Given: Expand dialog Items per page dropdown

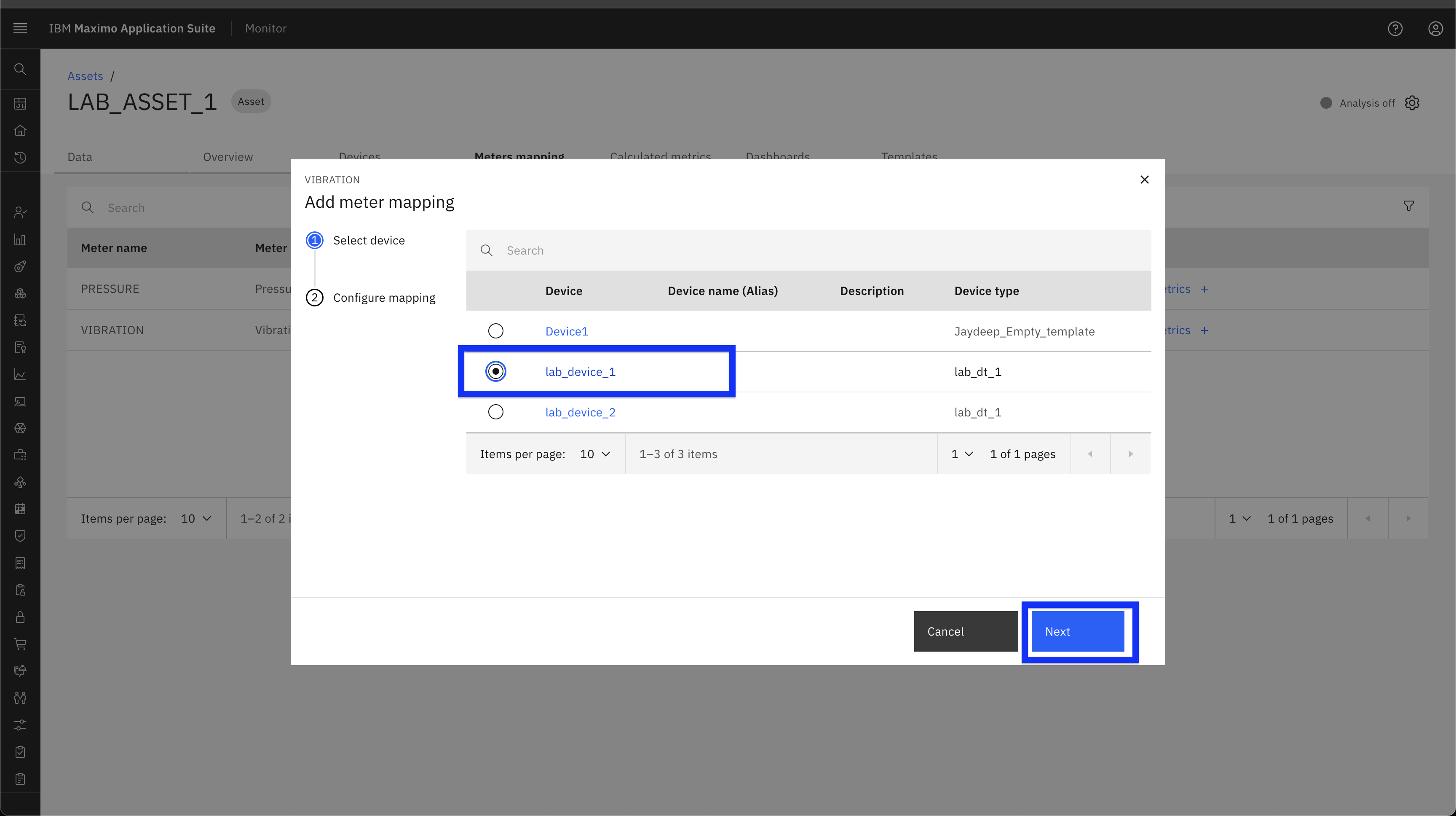Looking at the screenshot, I should [x=595, y=454].
